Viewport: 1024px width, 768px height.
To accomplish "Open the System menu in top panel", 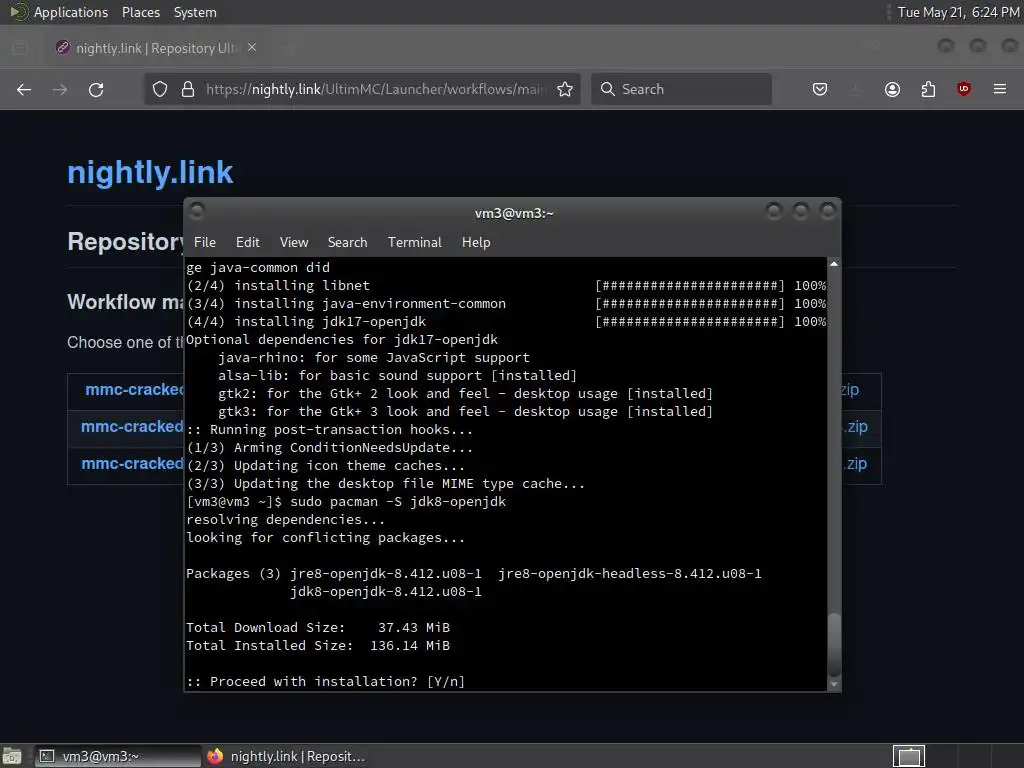I will tap(195, 12).
